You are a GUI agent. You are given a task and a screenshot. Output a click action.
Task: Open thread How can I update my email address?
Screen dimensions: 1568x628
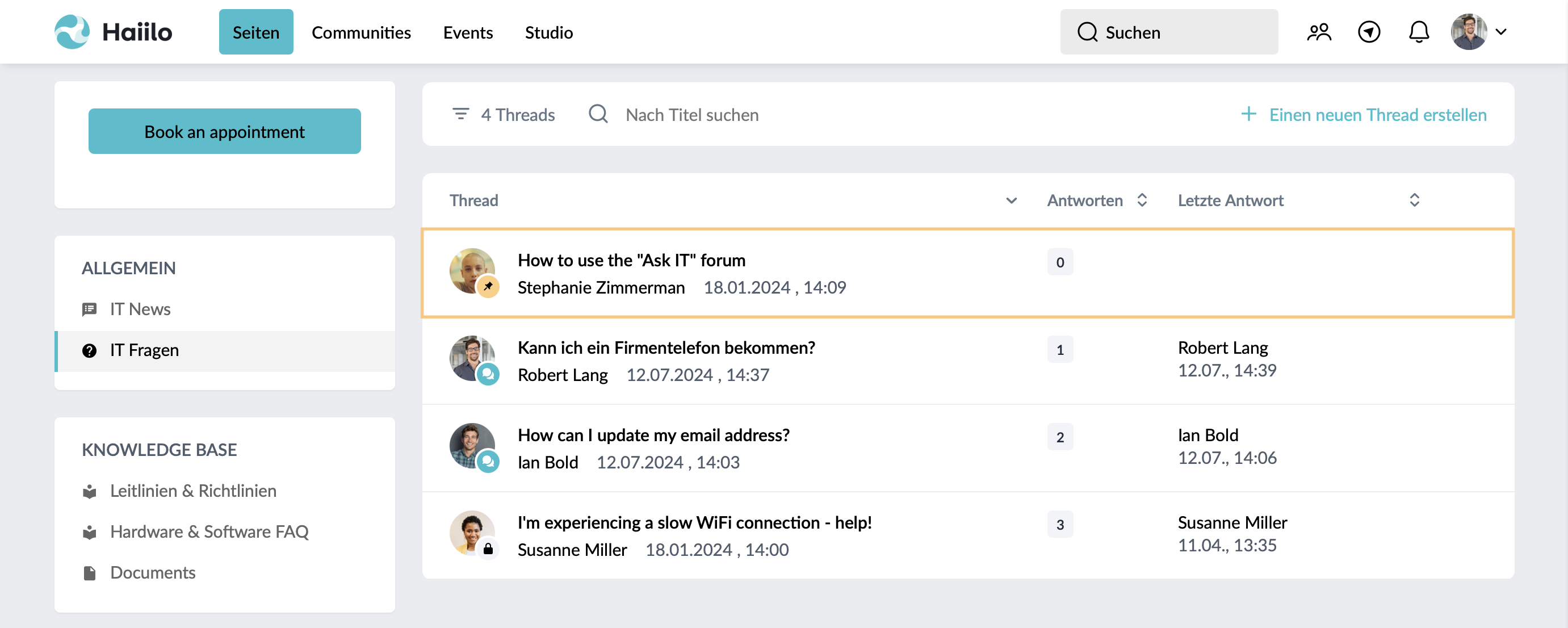tap(653, 435)
